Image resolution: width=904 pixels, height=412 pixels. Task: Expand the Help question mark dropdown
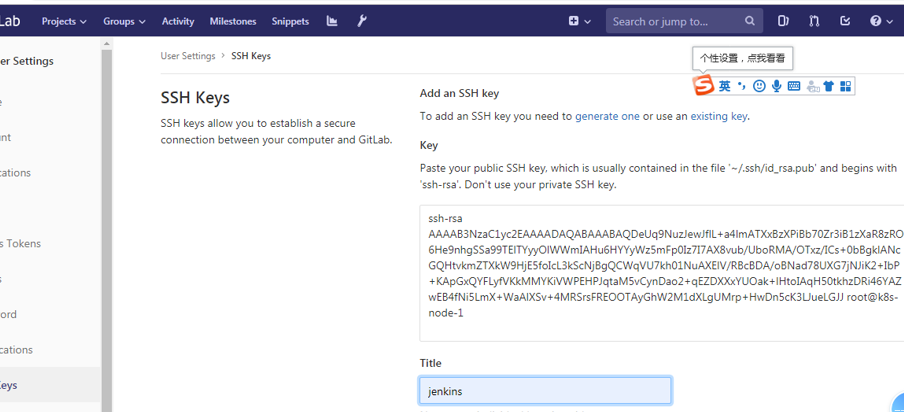[x=880, y=21]
